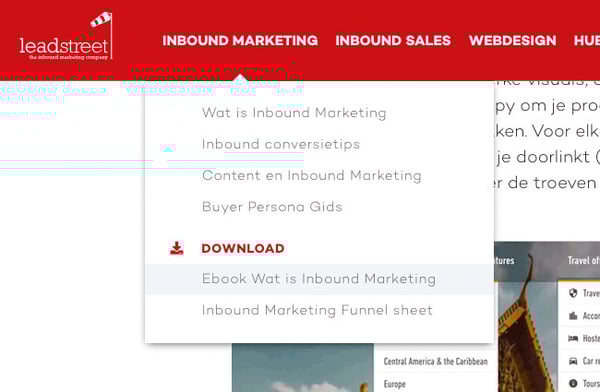The image size is (600, 392).
Task: Click the DOWNLOAD section heading
Action: (x=243, y=248)
